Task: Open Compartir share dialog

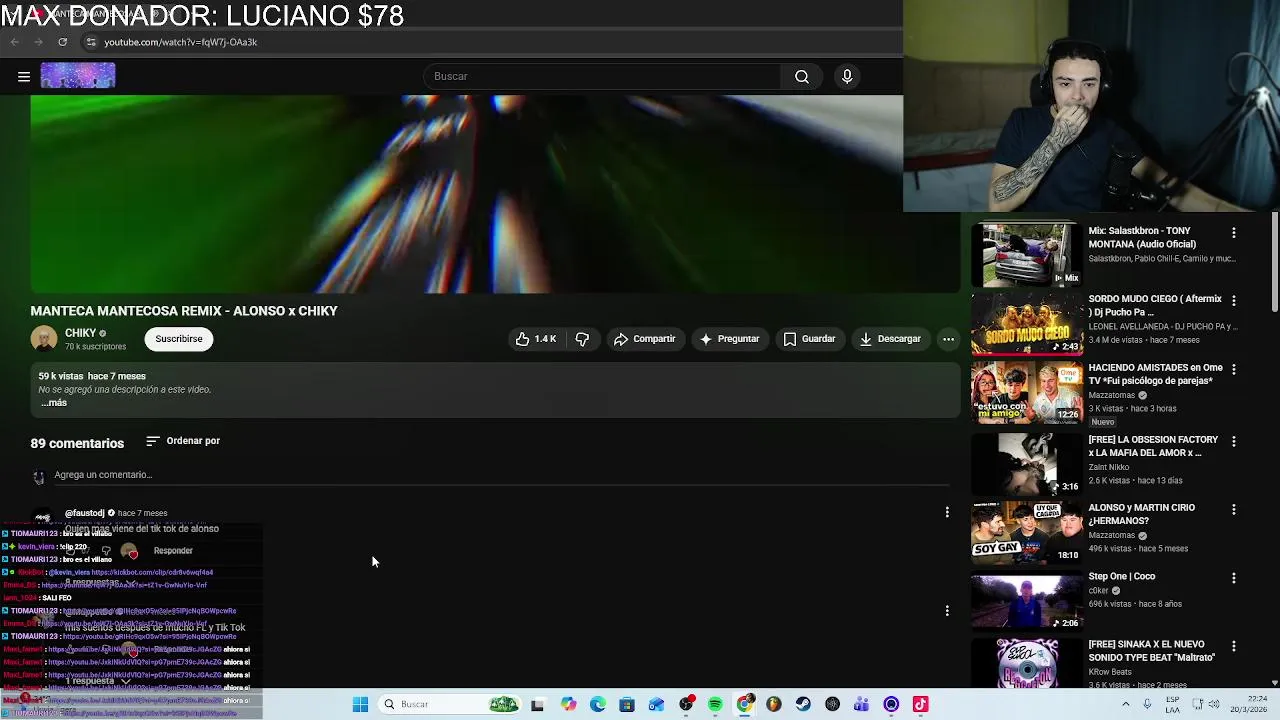Action: 644,339
